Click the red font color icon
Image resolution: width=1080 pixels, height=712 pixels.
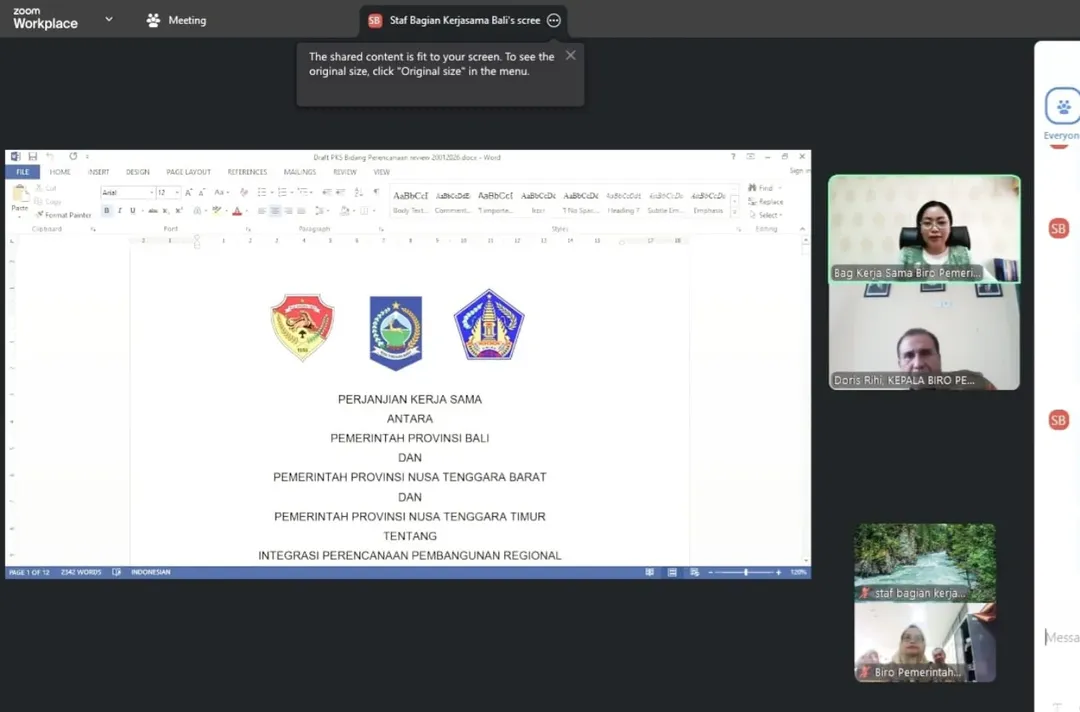click(237, 211)
